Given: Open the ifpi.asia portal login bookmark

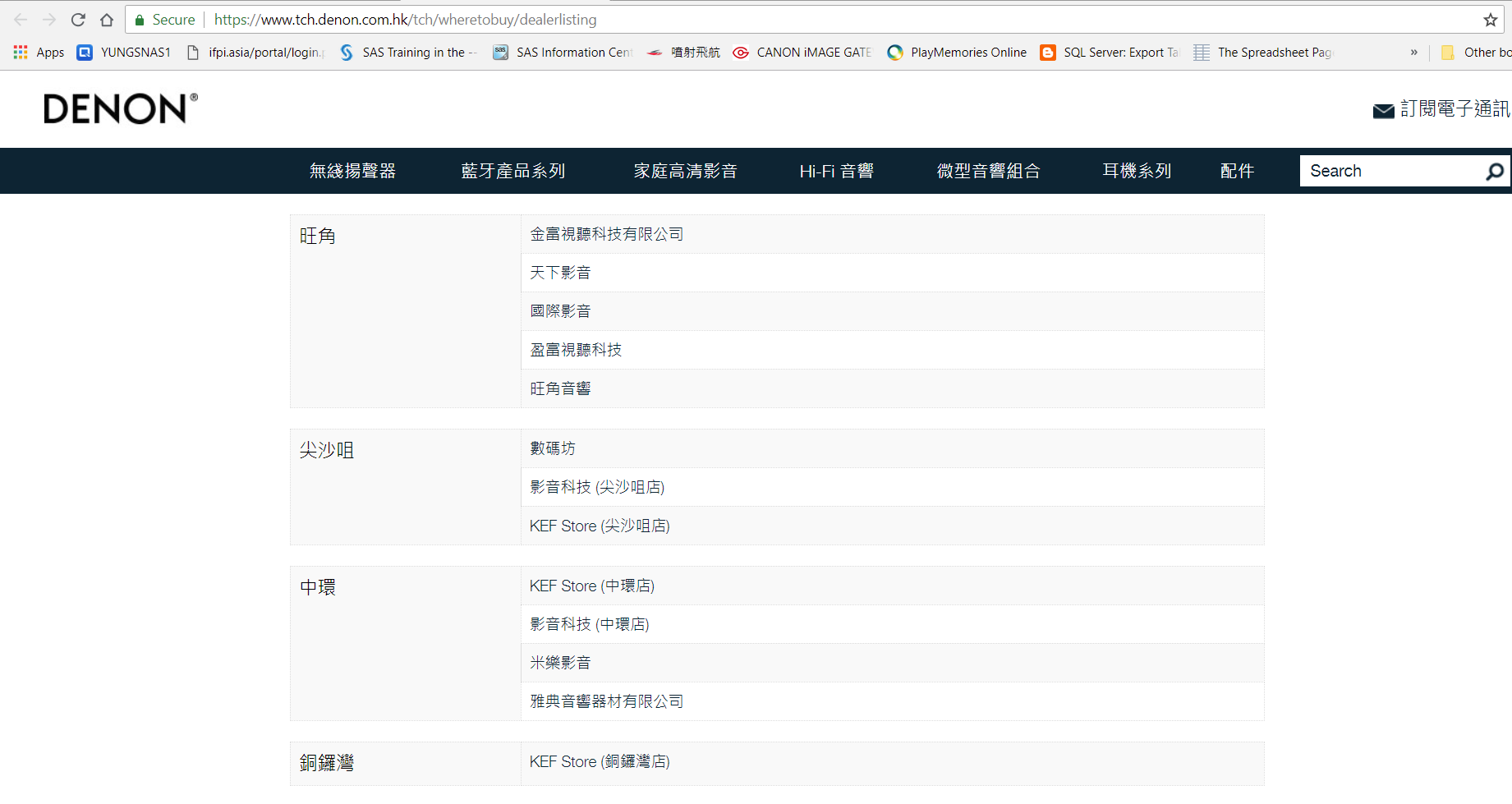Looking at the screenshot, I should 255,53.
